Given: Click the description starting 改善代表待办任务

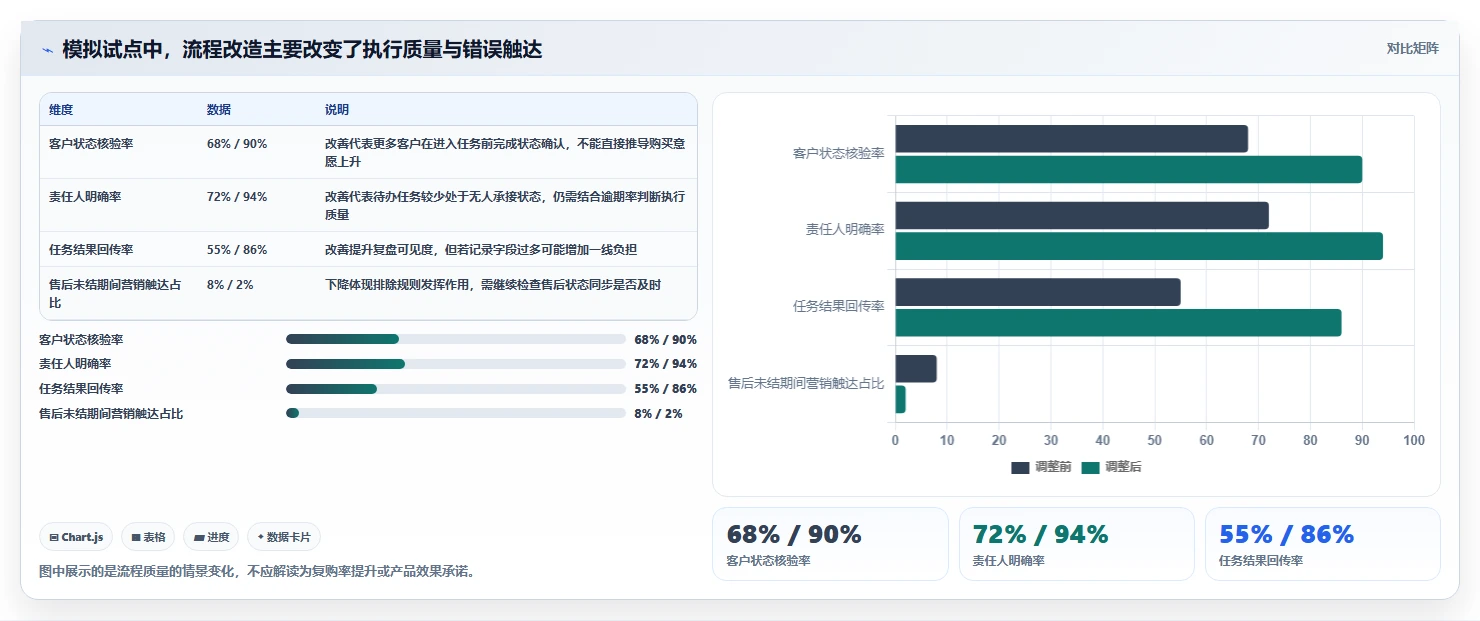Looking at the screenshot, I should tap(505, 205).
